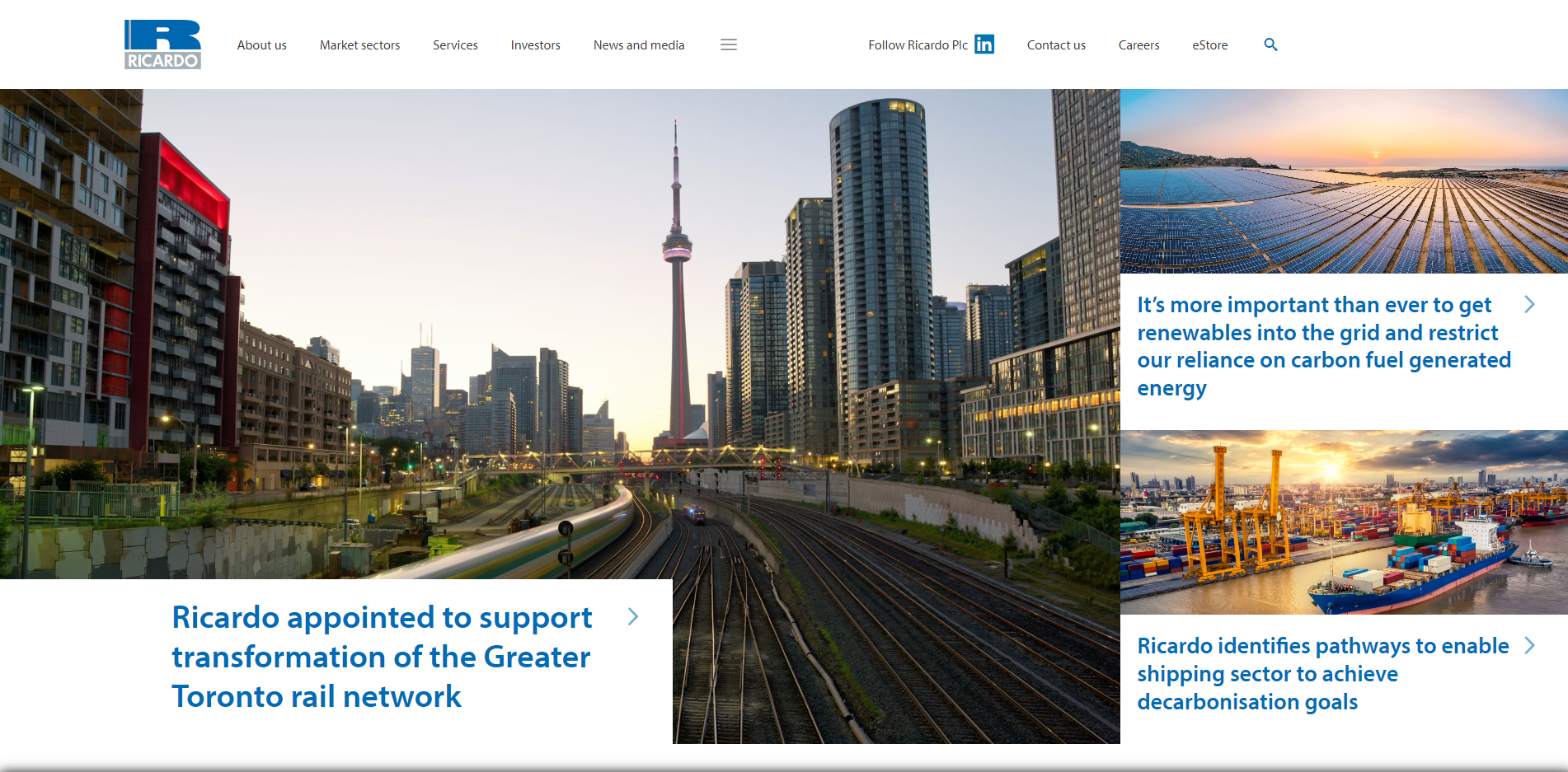1568x772 pixels.
Task: Open the Market sectors menu
Action: pyautogui.click(x=359, y=45)
